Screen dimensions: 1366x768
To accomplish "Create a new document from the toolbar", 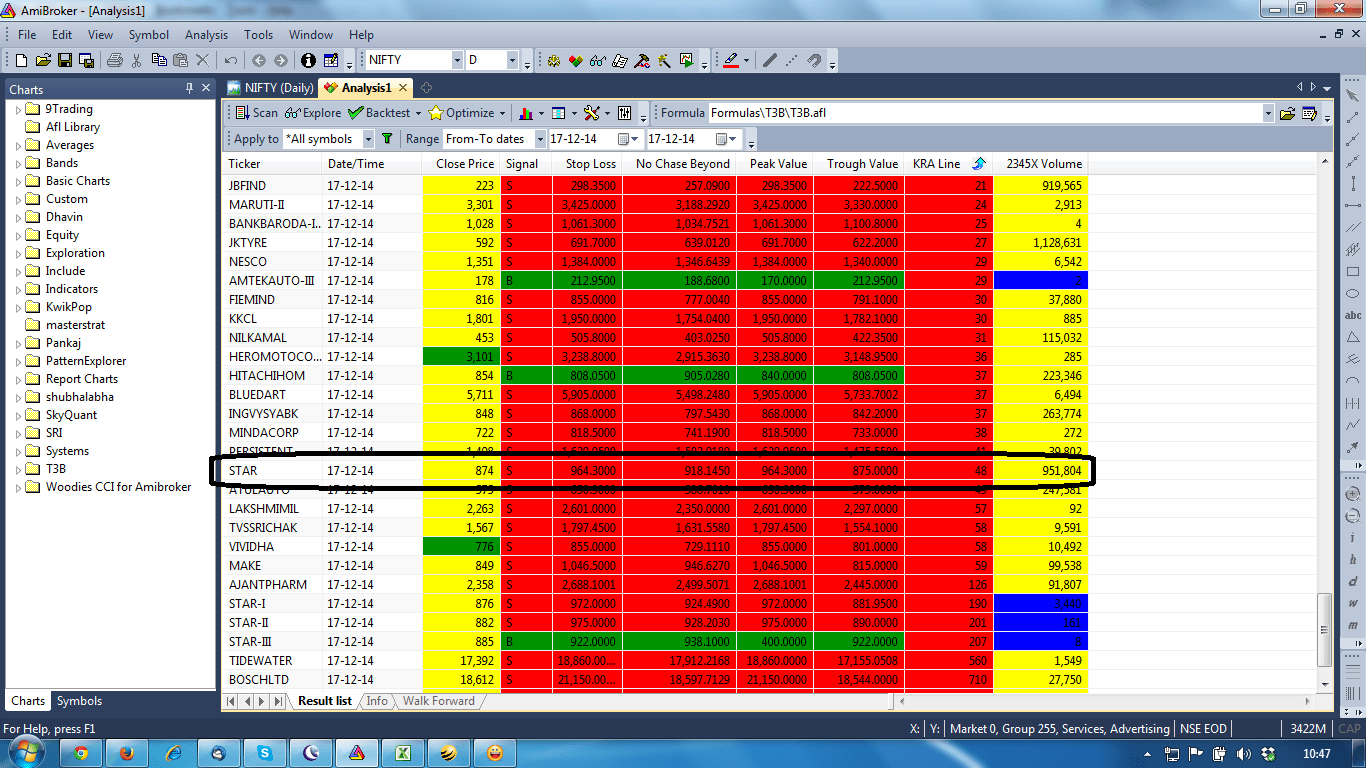I will pyautogui.click(x=21, y=61).
